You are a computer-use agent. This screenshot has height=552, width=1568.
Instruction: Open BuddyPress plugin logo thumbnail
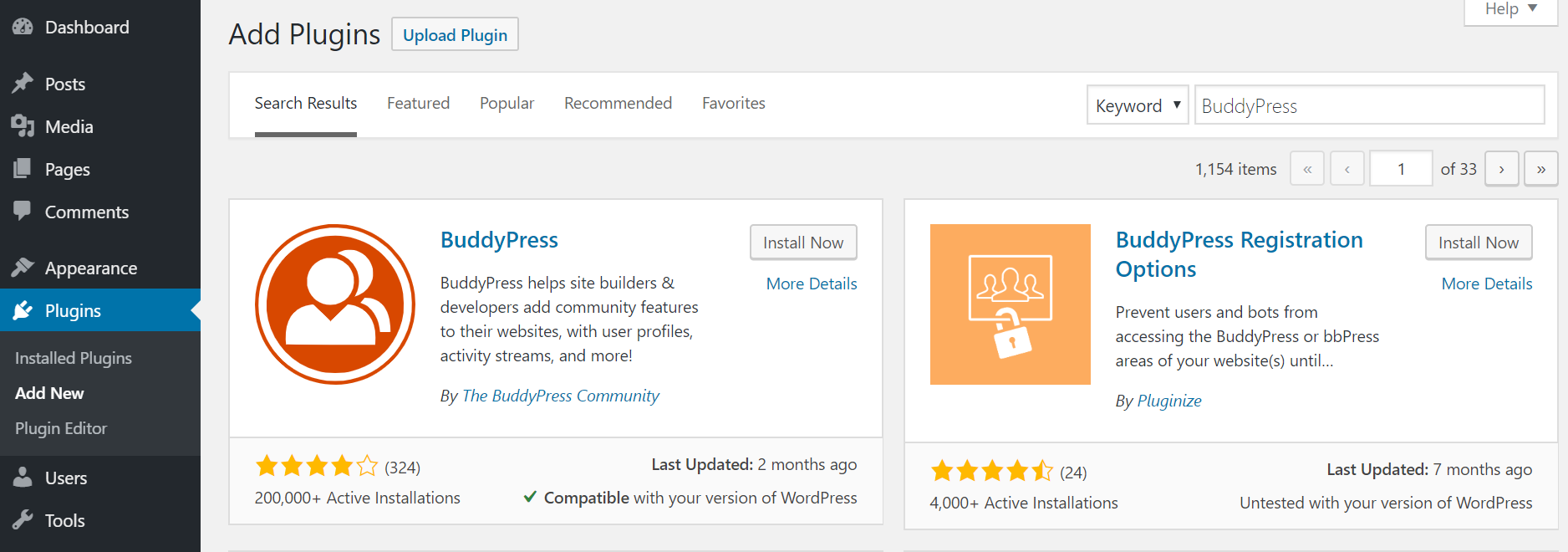point(335,304)
